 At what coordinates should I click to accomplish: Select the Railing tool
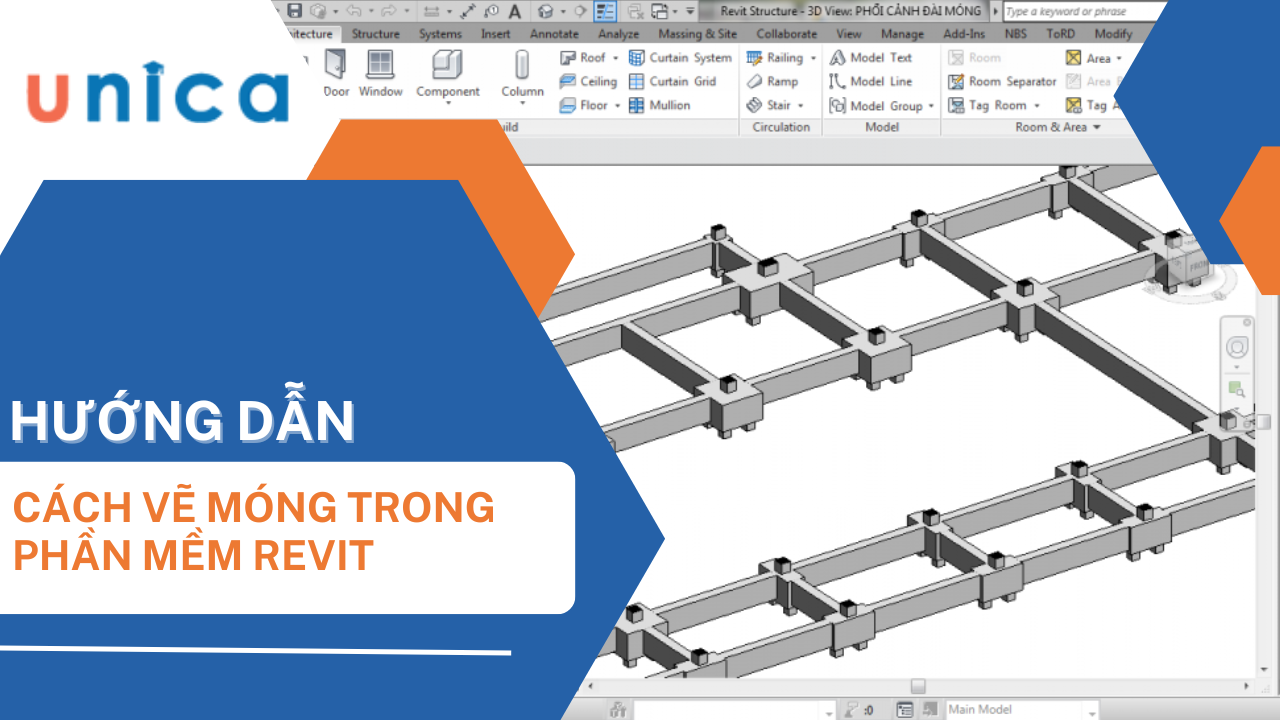click(775, 58)
